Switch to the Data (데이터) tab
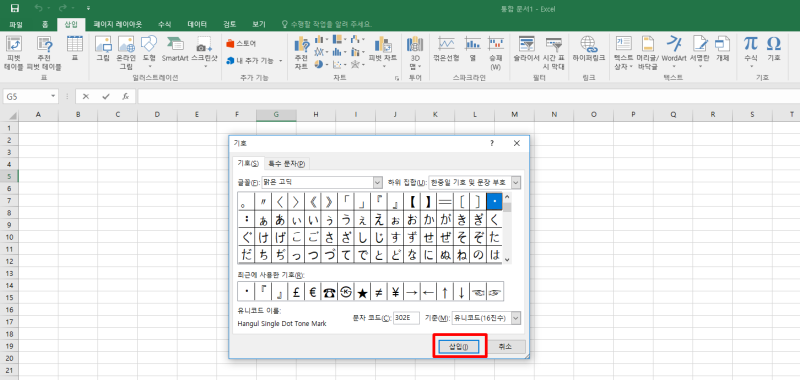Screen dimensions: 800x380 [x=197, y=24]
